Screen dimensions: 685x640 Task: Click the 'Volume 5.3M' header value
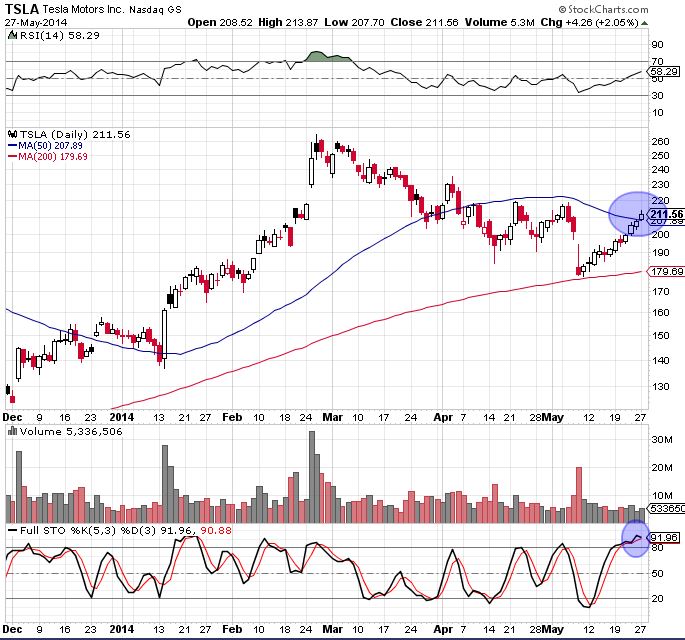[x=499, y=22]
